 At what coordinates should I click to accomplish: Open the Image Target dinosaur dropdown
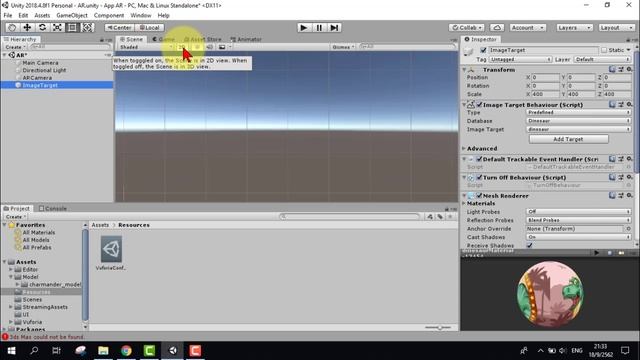[578, 129]
